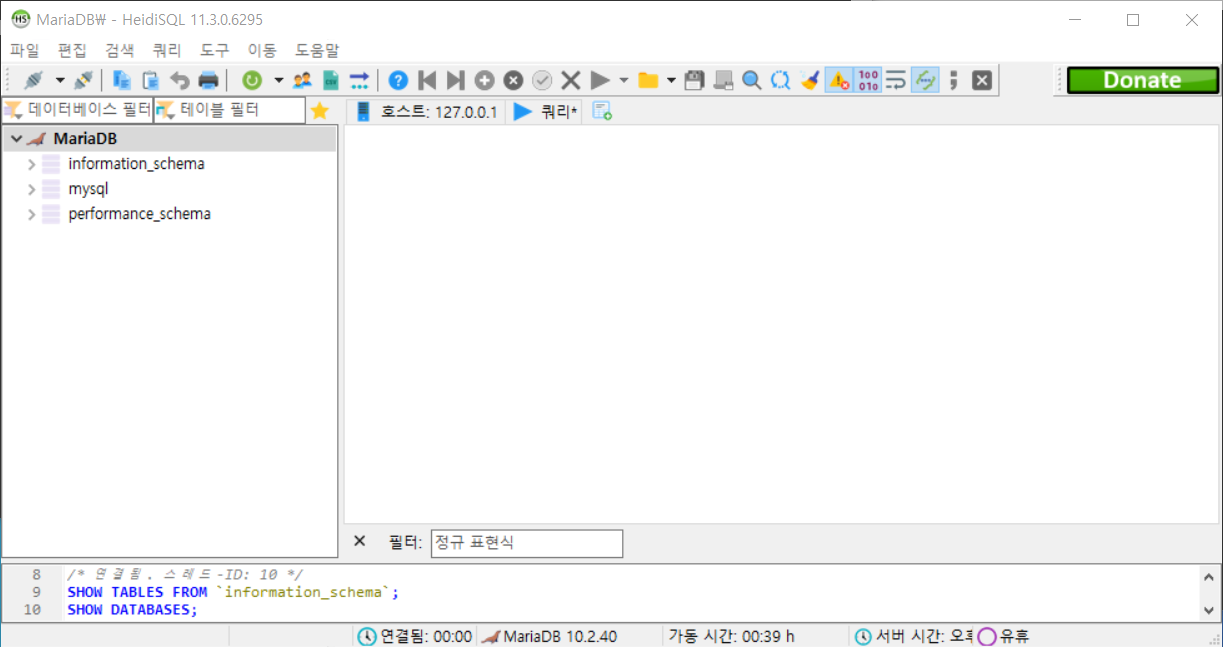Image resolution: width=1223 pixels, height=647 pixels.
Task: Open the refresh dropdown arrow
Action: pyautogui.click(x=278, y=80)
